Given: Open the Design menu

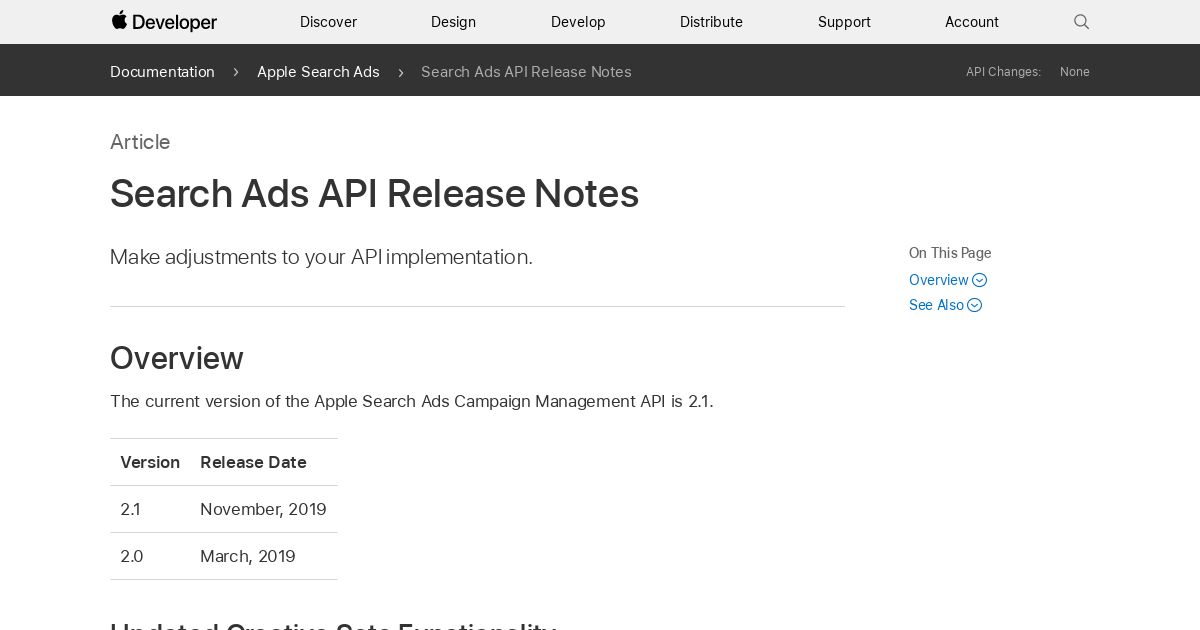Looking at the screenshot, I should (453, 22).
